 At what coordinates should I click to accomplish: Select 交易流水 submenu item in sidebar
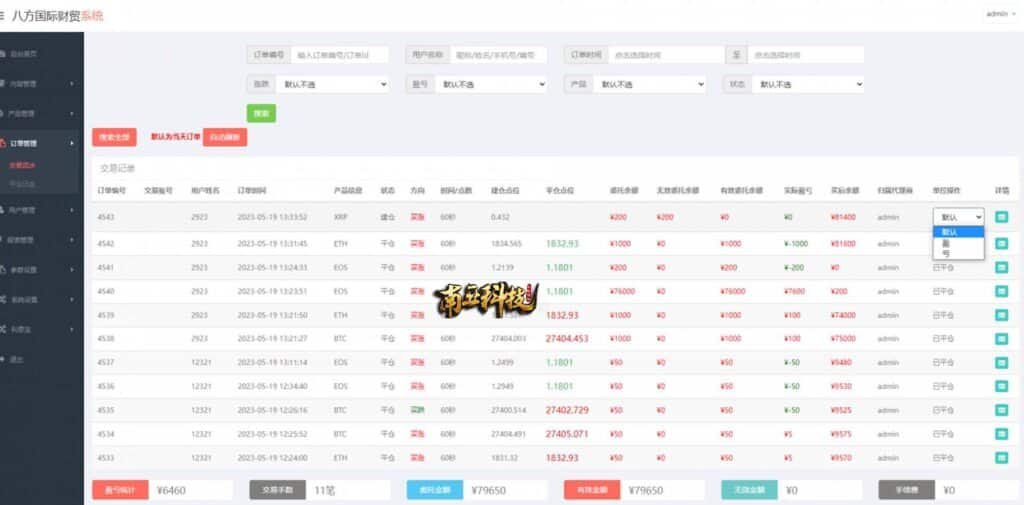22,166
